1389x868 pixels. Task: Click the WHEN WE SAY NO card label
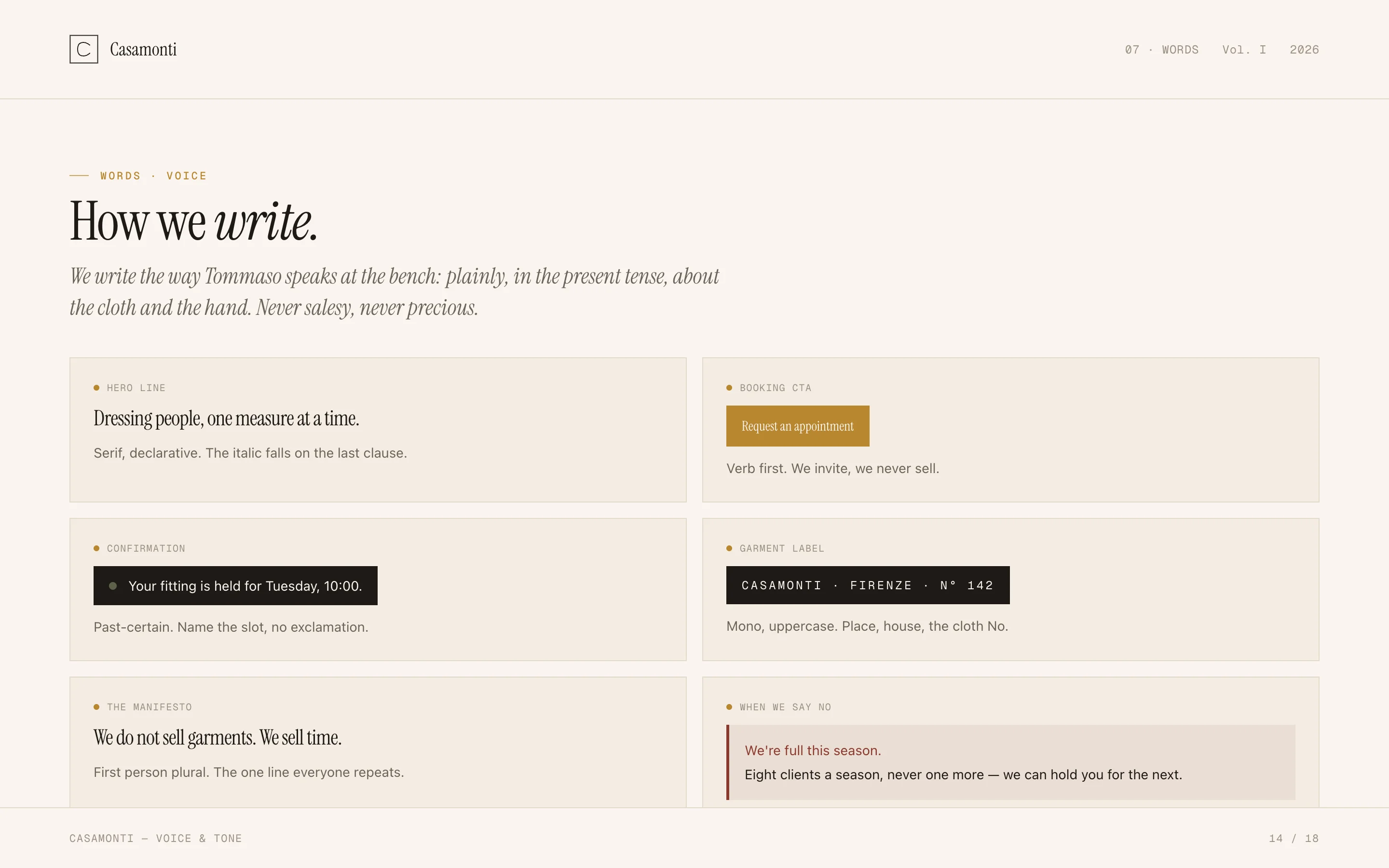point(785,707)
